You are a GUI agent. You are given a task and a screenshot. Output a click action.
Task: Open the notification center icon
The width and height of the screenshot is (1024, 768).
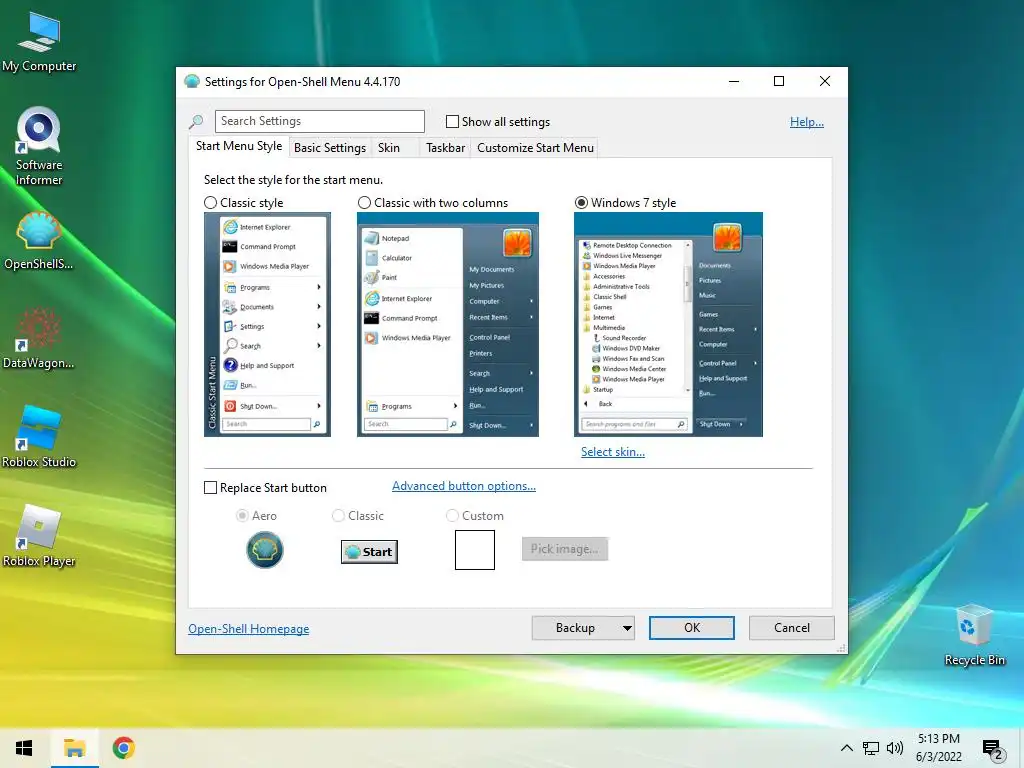[x=993, y=749]
